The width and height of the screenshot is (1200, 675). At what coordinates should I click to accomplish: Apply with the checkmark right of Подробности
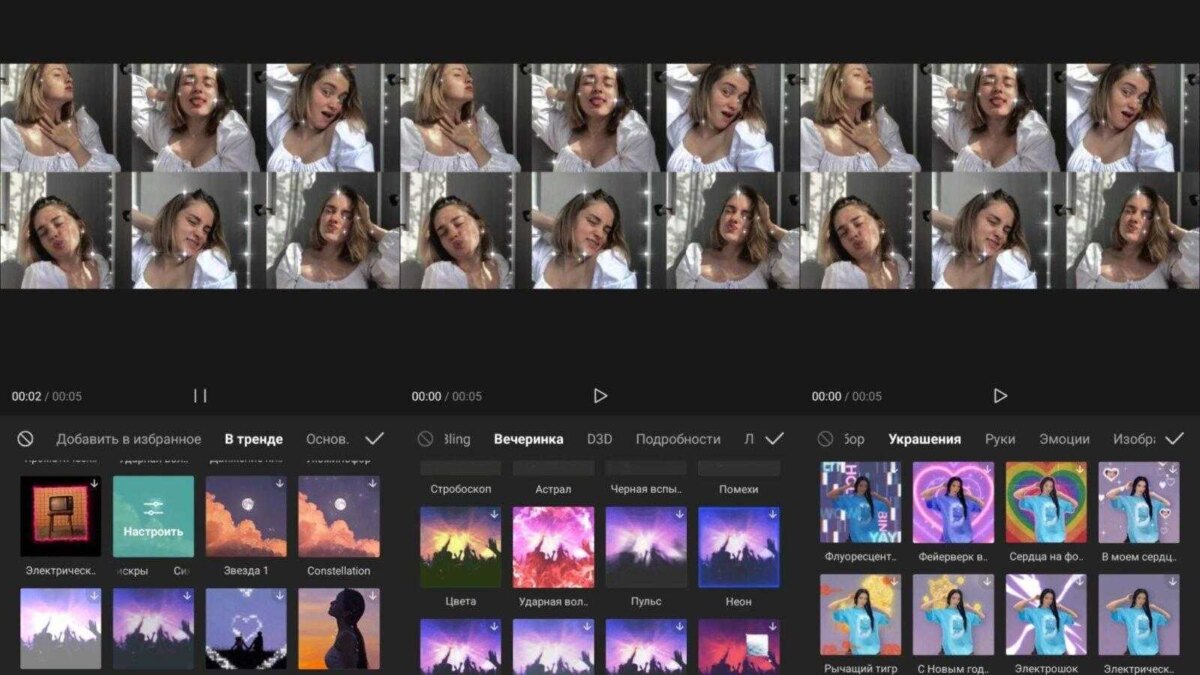click(x=774, y=439)
